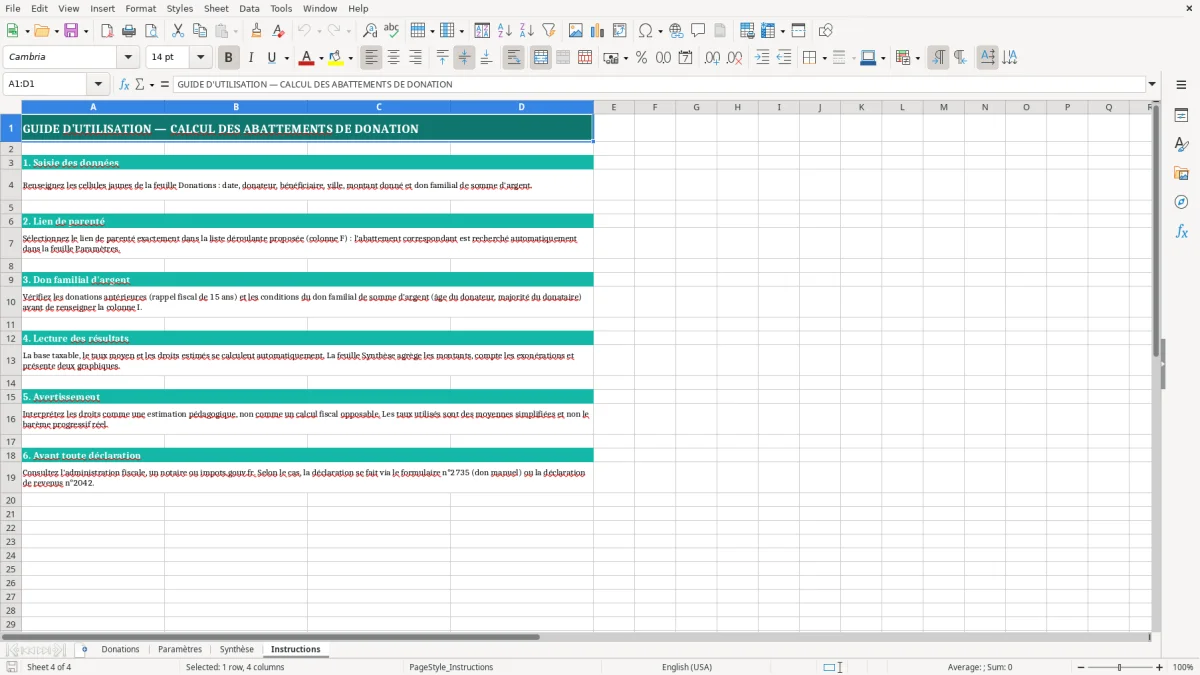
Task: Open the Special Character dropdown arrow
Action: coord(659,31)
